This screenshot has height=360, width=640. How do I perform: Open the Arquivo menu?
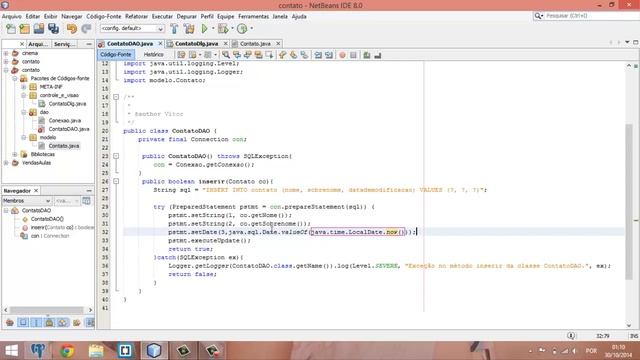pyautogui.click(x=11, y=16)
